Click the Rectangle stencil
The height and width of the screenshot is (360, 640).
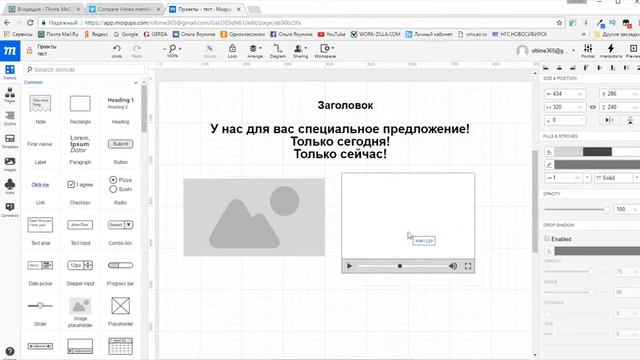point(80,104)
